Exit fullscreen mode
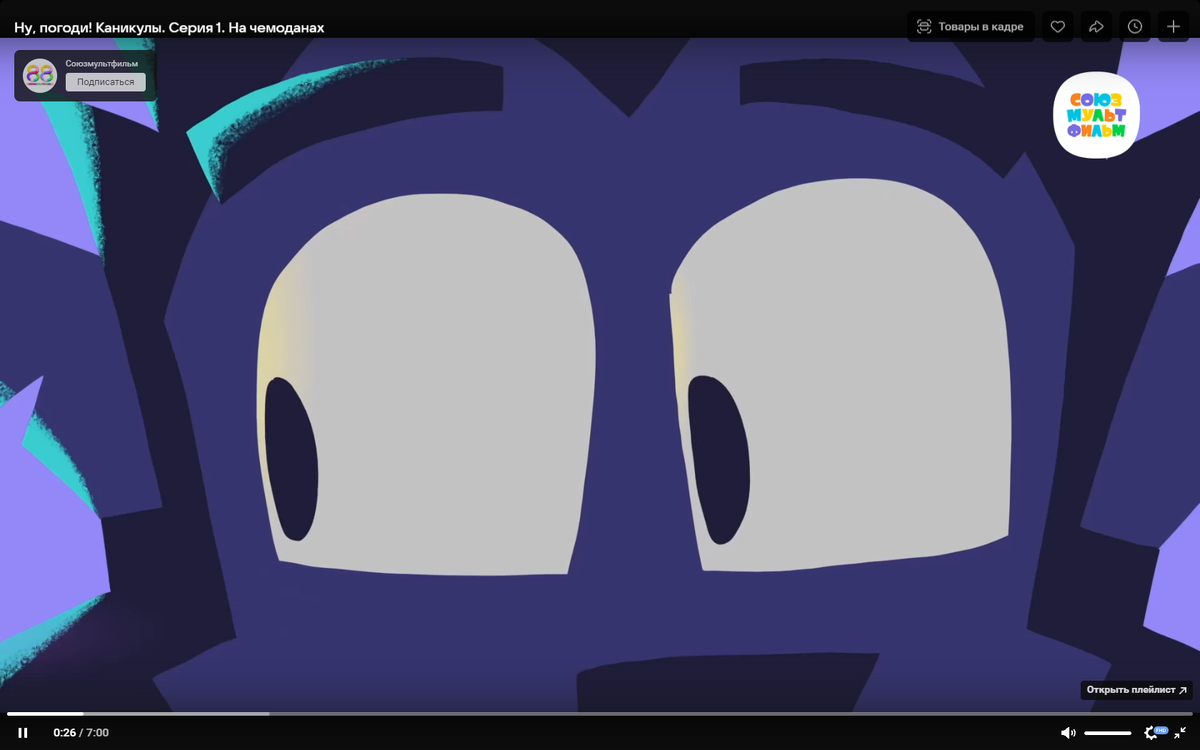The image size is (1200, 750). (1181, 733)
